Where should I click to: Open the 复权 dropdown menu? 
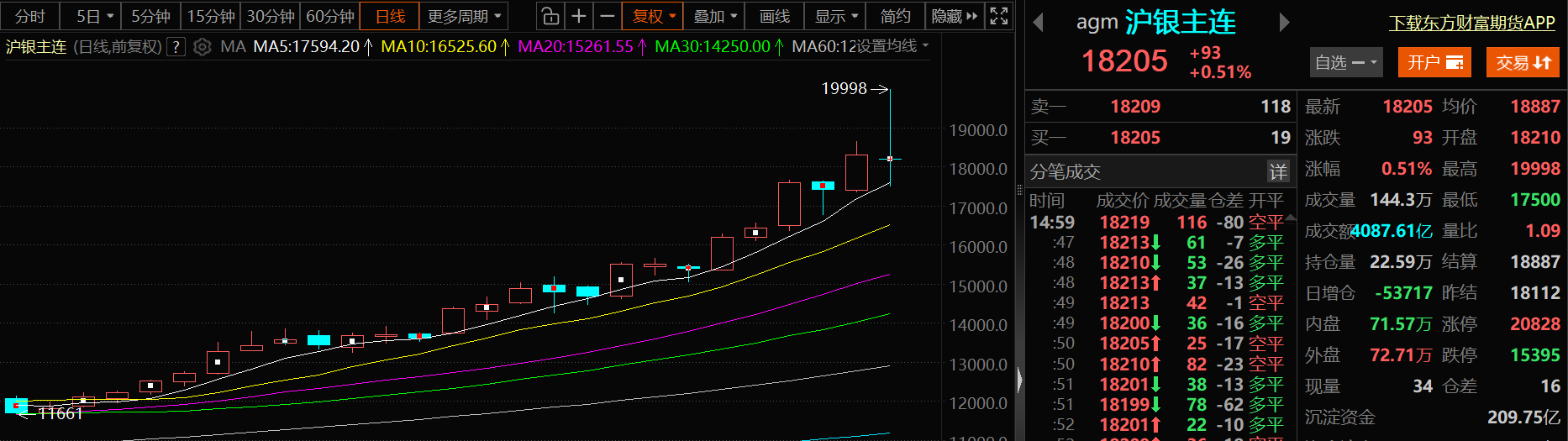653,16
